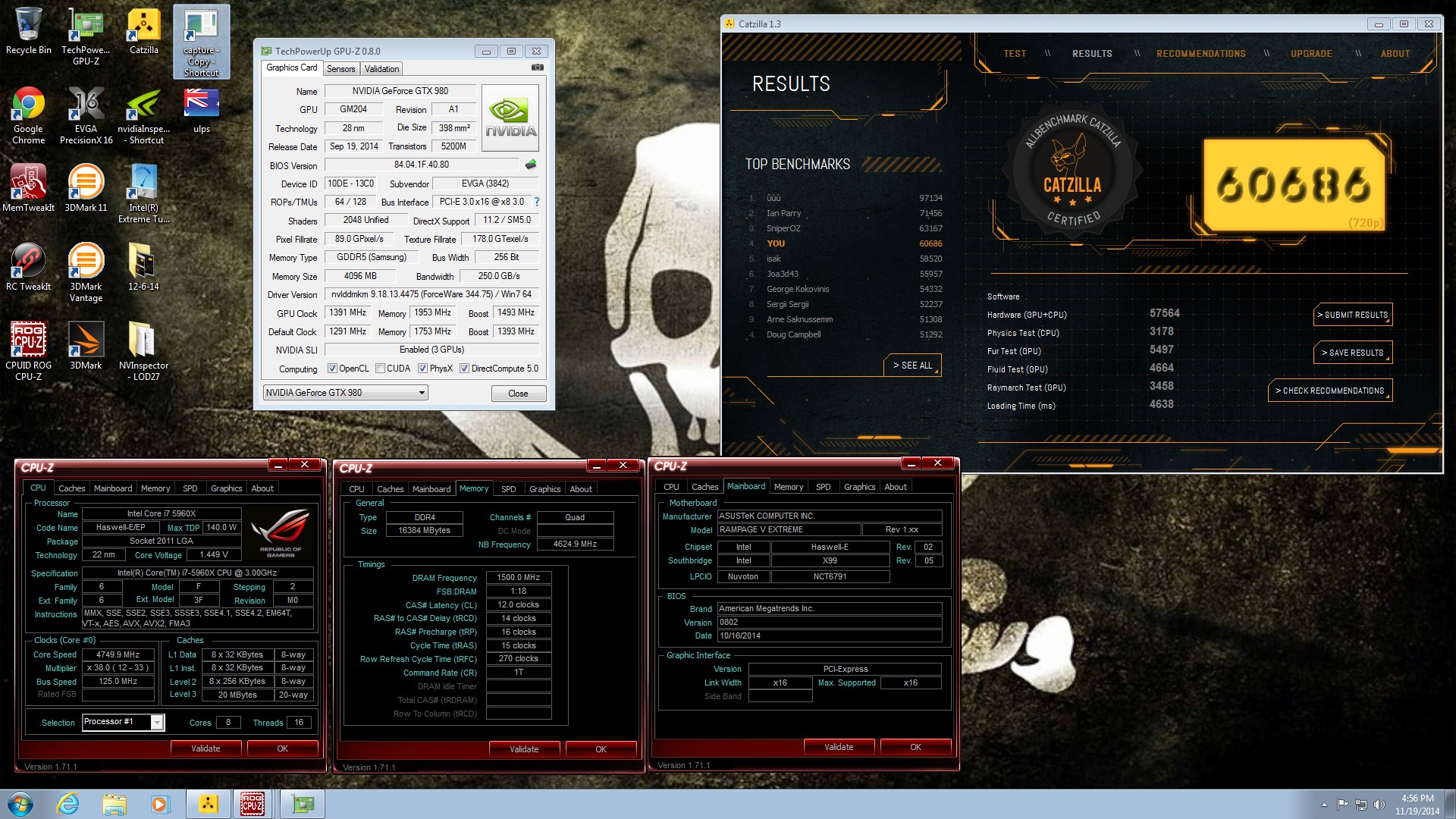Viewport: 1456px width, 819px height.
Task: Select the capture - Copy shortcut icon
Action: coord(201,42)
